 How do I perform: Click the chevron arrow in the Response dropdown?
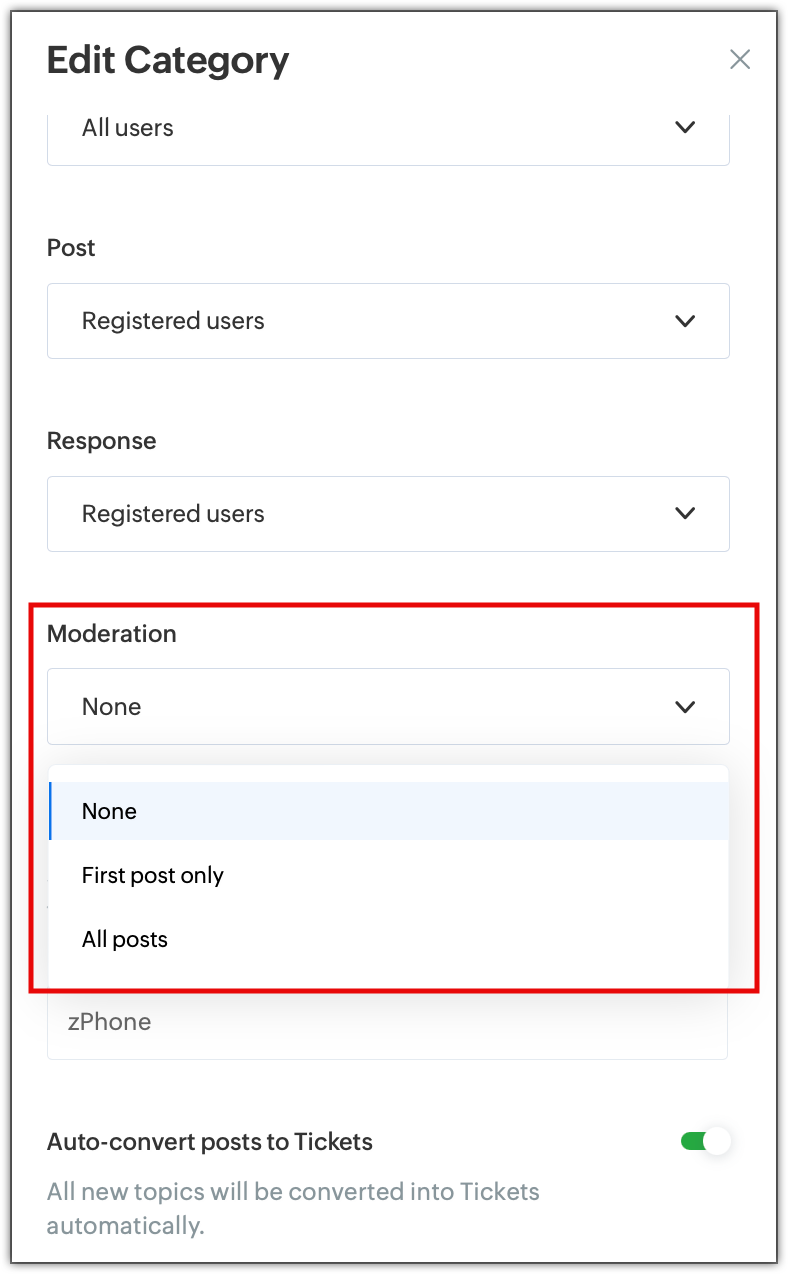685,513
